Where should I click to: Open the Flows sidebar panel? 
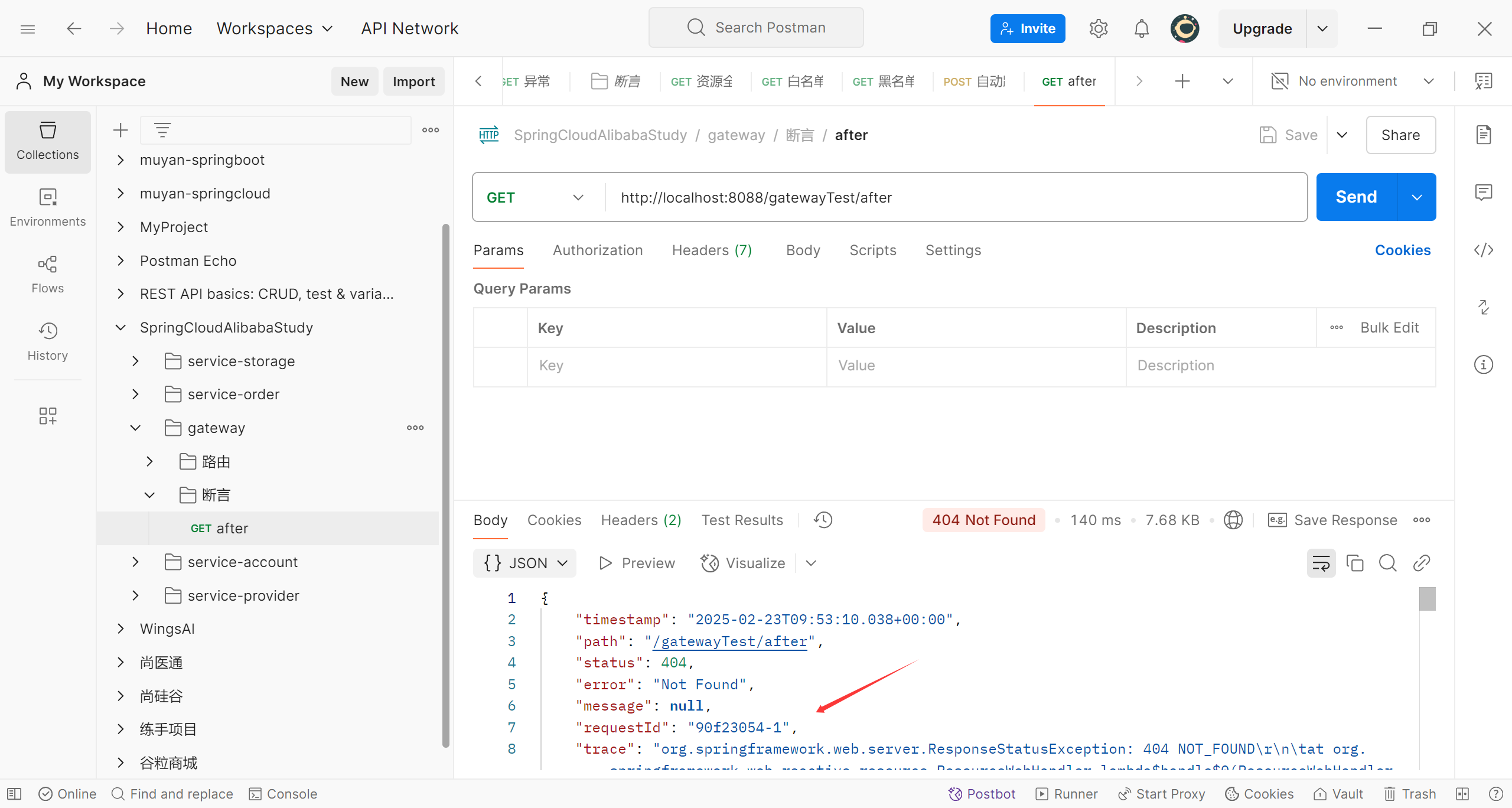(x=47, y=274)
